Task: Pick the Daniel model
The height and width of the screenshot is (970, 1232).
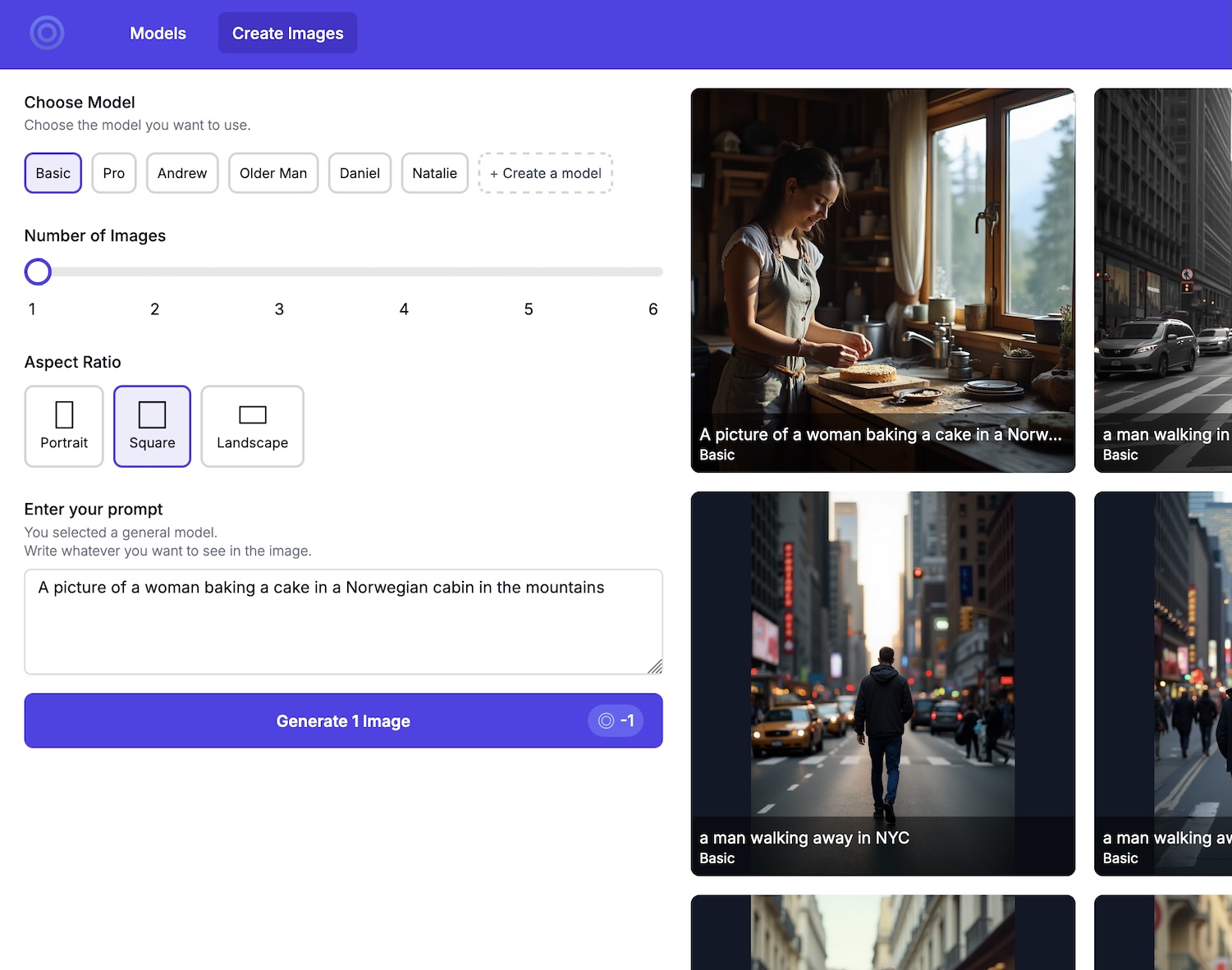Action: [360, 173]
